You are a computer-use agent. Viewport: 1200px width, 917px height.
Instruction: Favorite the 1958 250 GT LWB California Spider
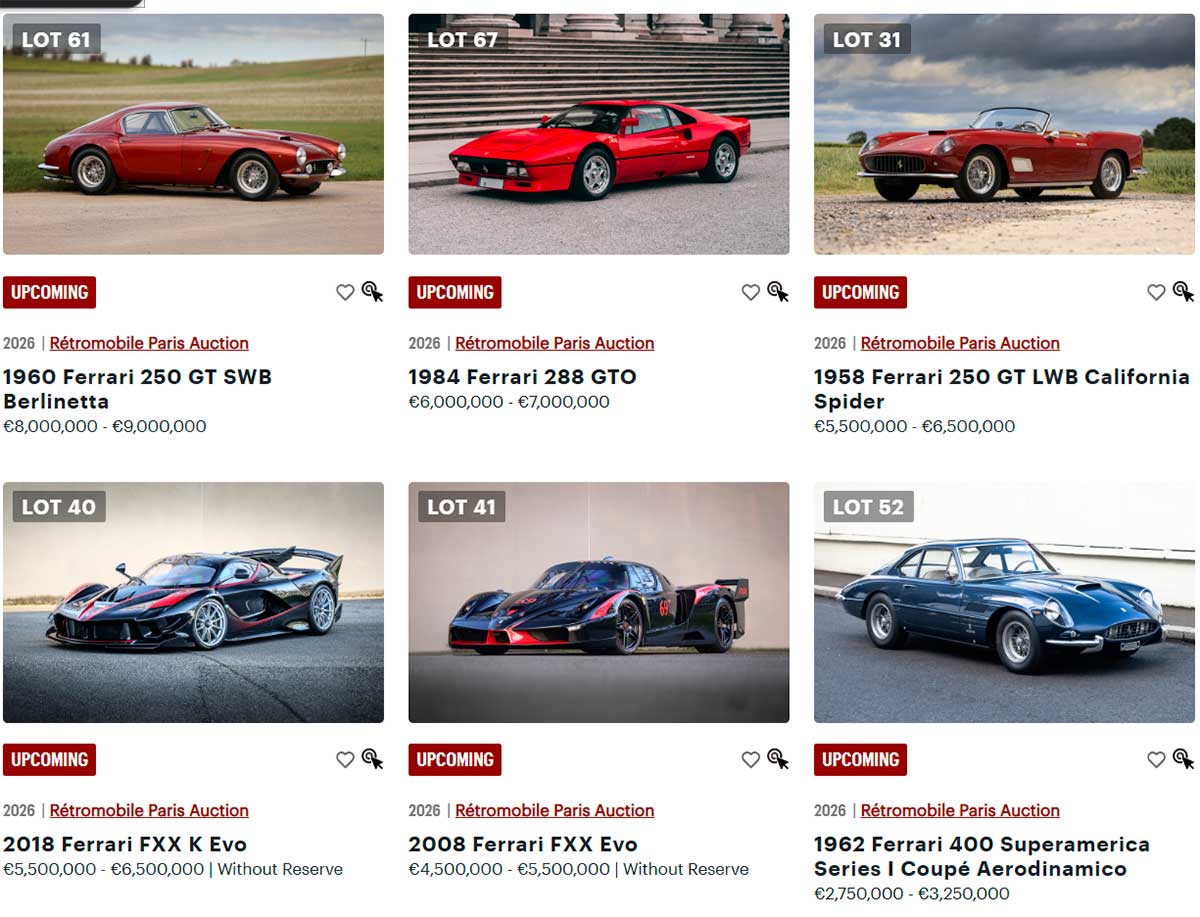[x=1156, y=293]
